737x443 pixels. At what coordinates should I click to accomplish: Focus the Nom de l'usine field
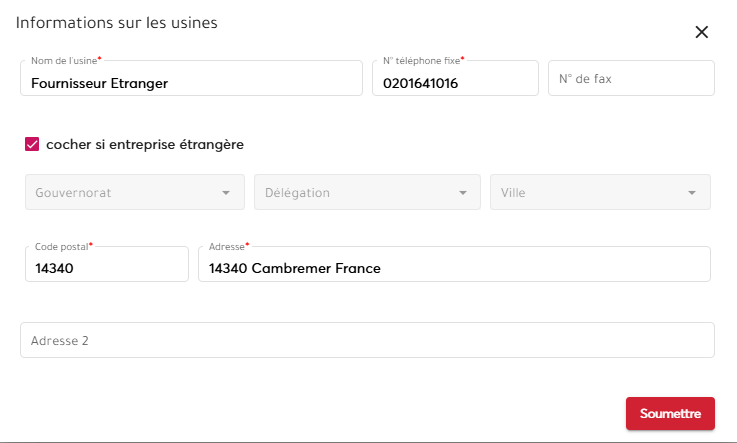point(190,84)
